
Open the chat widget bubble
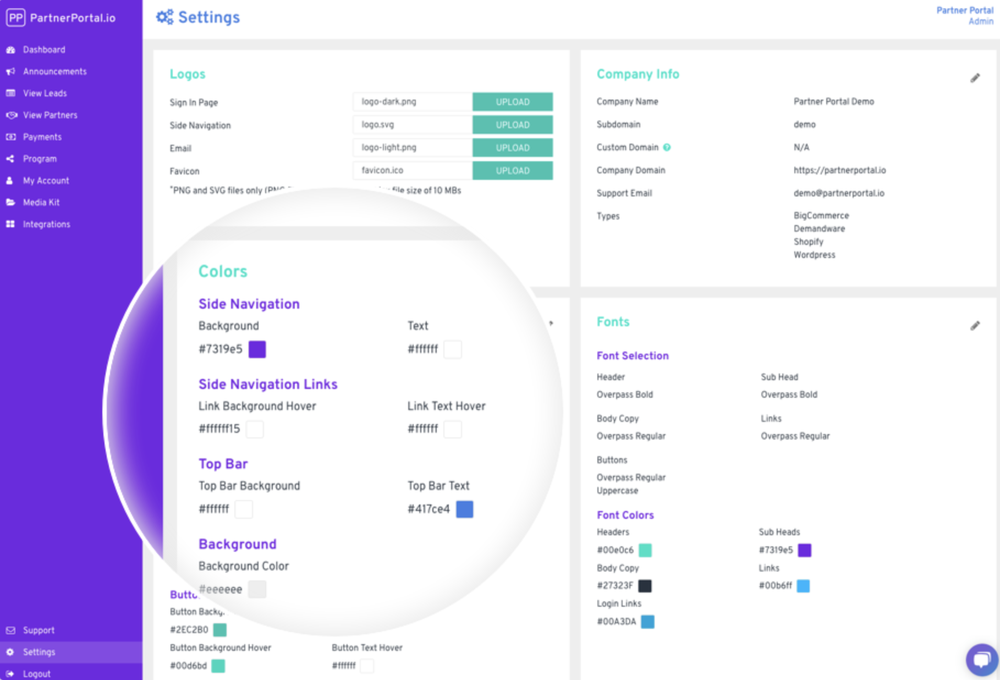tap(981, 659)
